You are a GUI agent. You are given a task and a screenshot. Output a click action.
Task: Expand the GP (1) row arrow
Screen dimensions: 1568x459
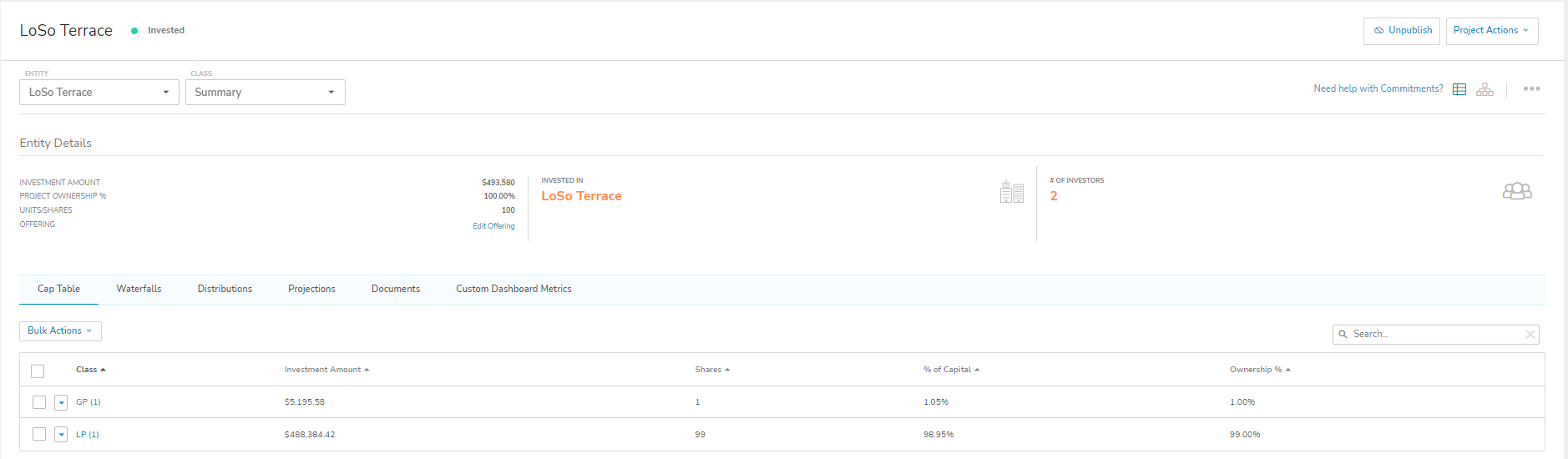pos(61,402)
